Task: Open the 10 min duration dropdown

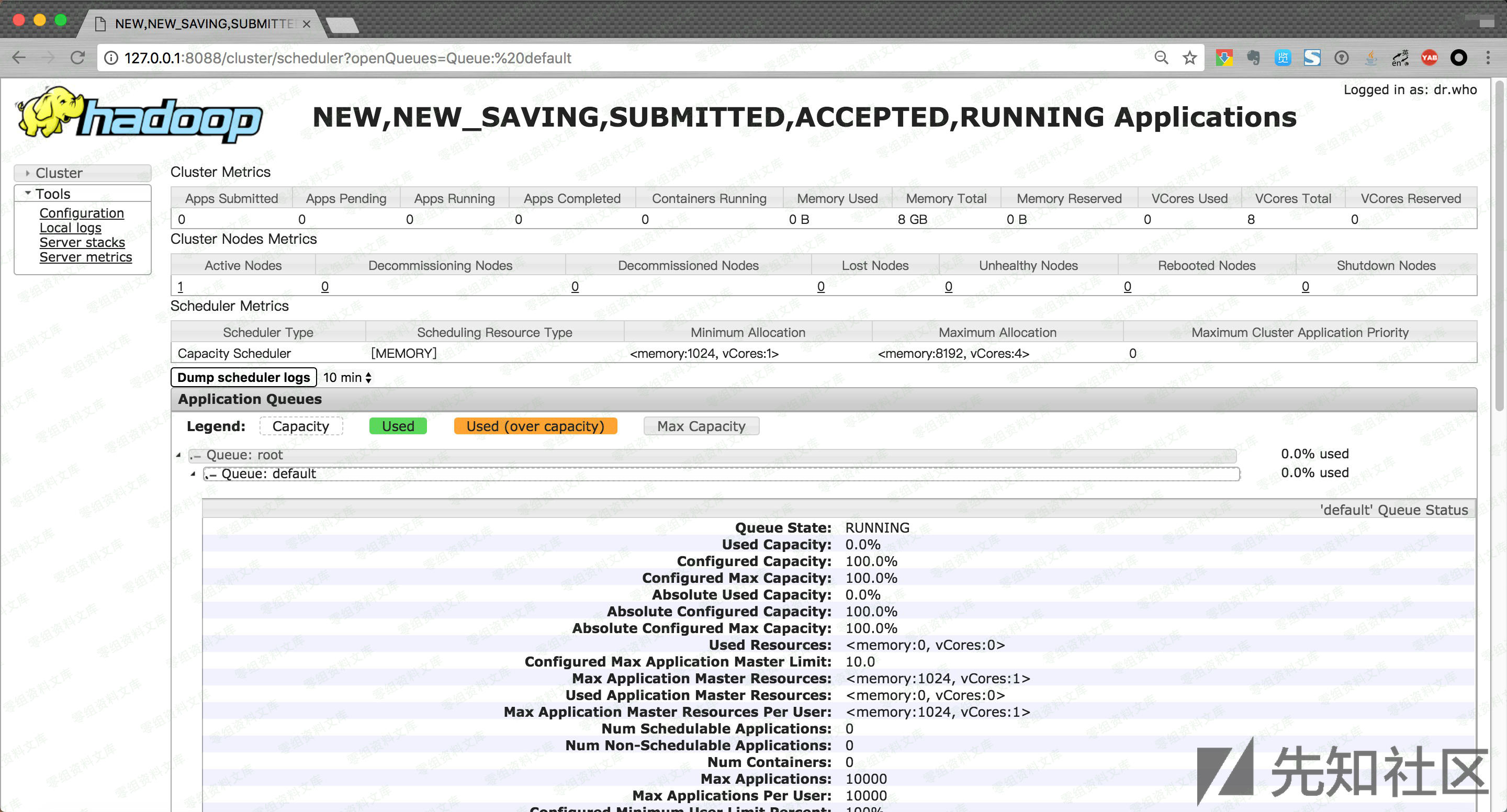Action: [347, 377]
